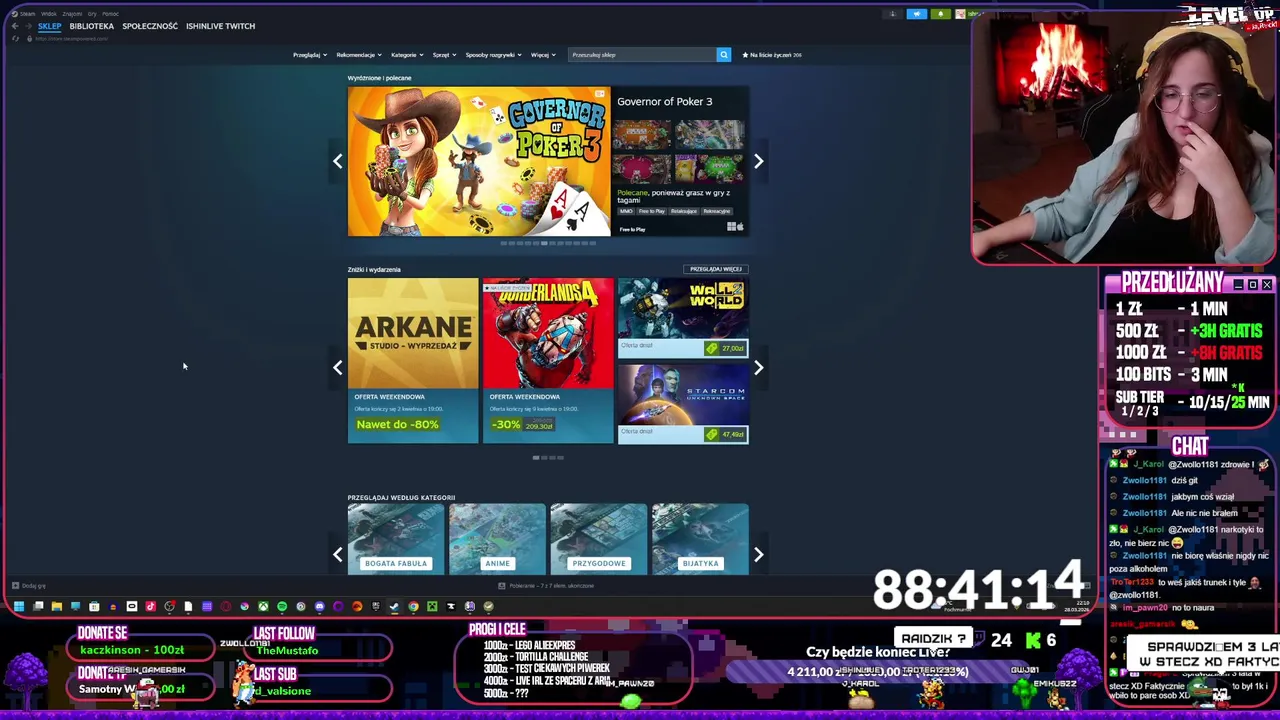
Task: Click the blue announcements megaphone button
Action: pyautogui.click(x=917, y=14)
